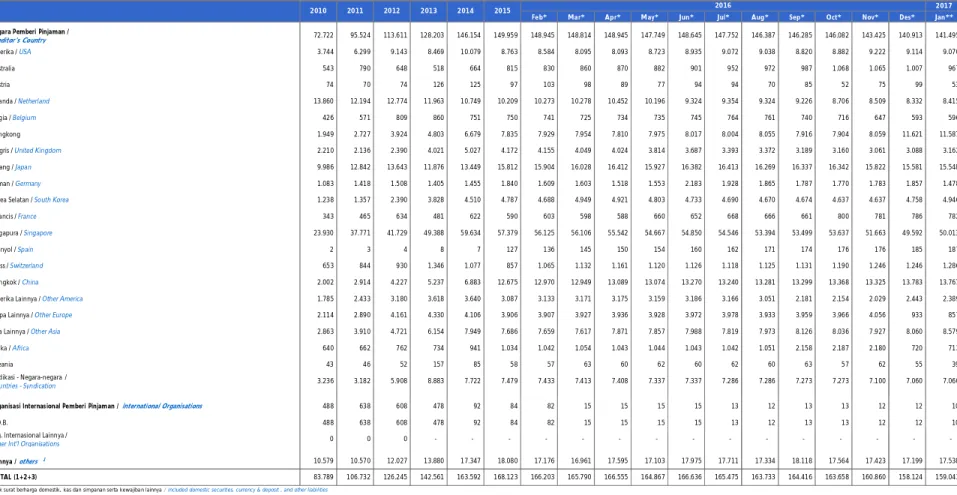Select the 2016 group header
The height and width of the screenshot is (495, 957).
[x=723, y=5]
